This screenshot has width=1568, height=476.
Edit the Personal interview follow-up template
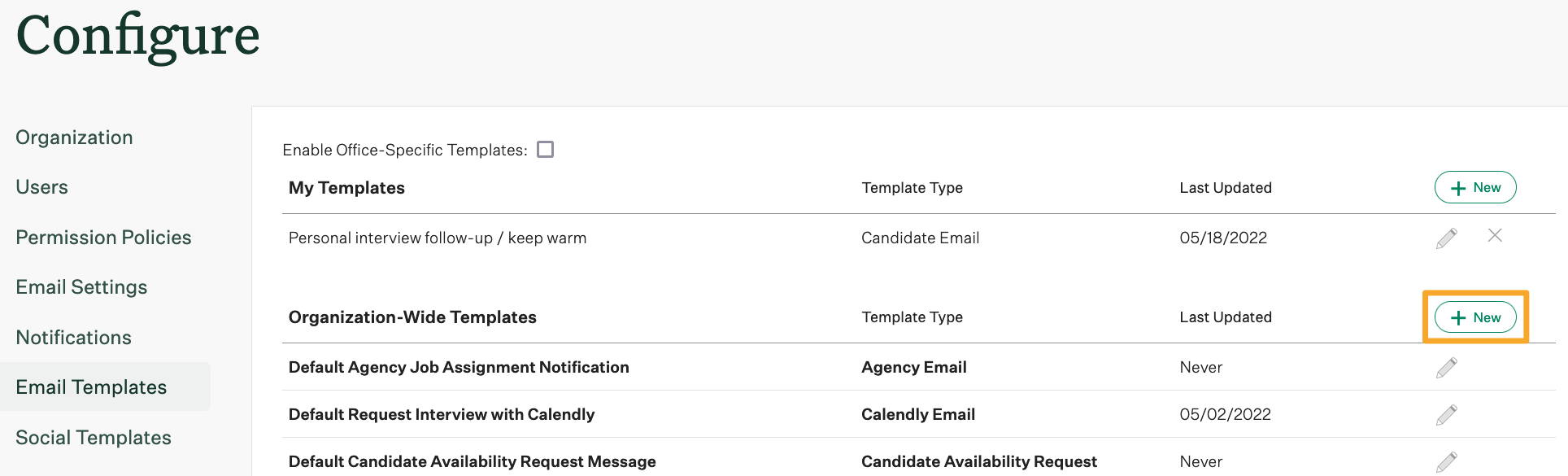(x=1447, y=237)
